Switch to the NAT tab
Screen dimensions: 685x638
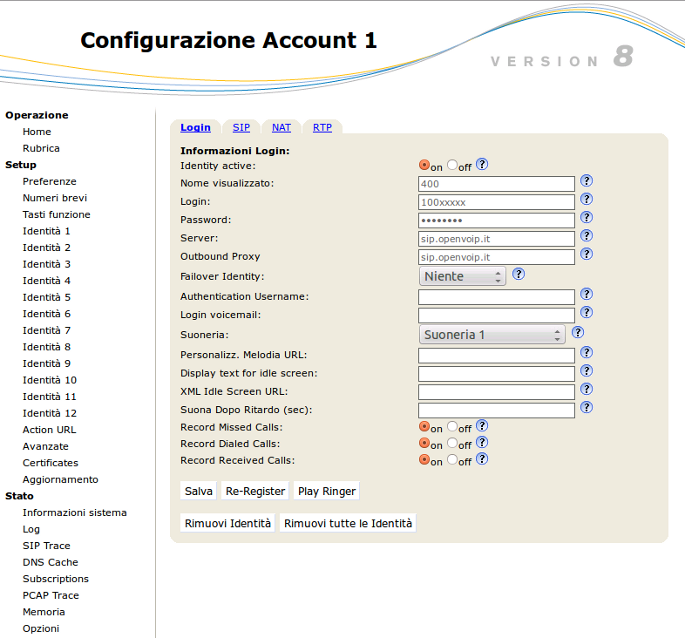coord(281,127)
